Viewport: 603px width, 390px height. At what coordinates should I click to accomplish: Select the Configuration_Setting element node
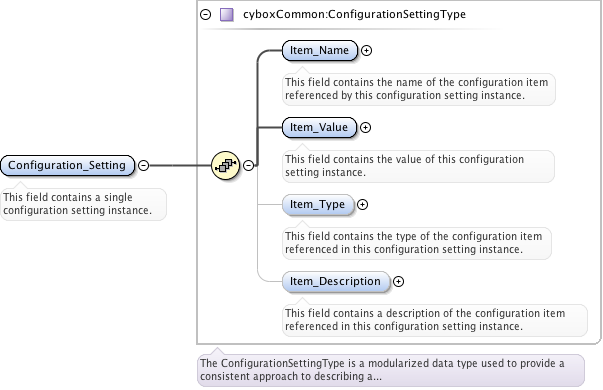68,165
